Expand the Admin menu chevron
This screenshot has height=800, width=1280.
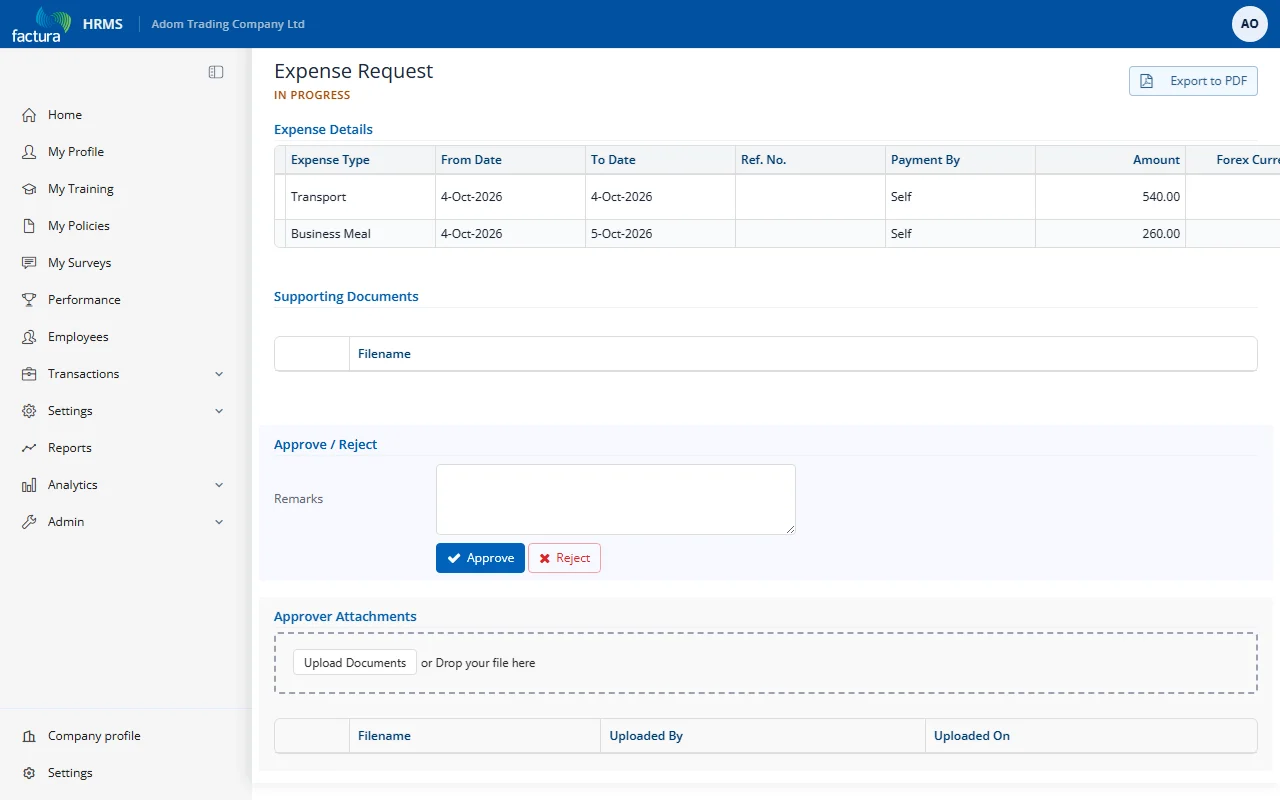click(219, 522)
